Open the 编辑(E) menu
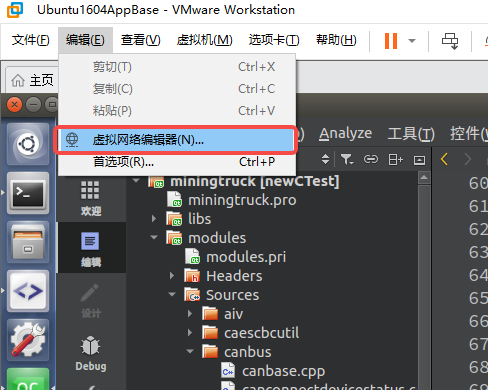This screenshot has width=488, height=390. point(85,40)
